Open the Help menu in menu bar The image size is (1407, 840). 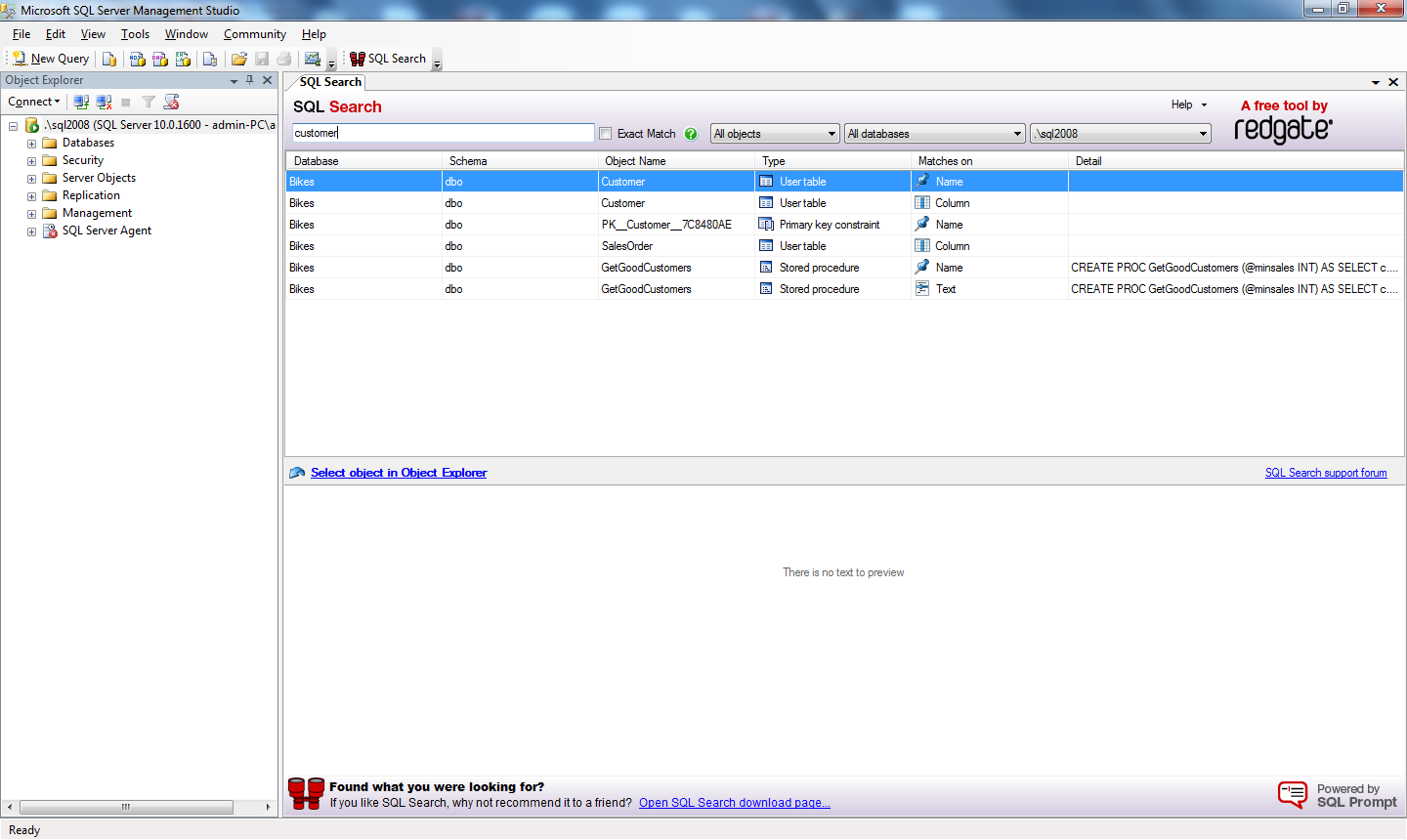click(x=314, y=34)
